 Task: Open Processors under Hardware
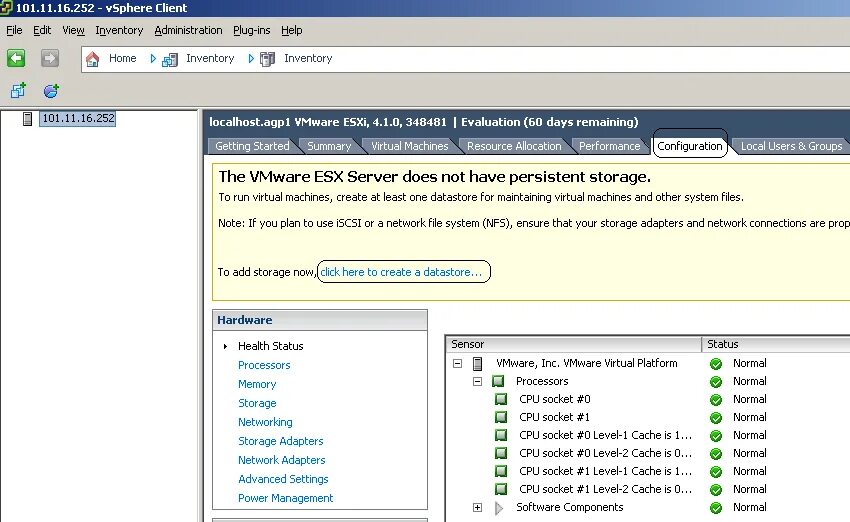point(264,365)
